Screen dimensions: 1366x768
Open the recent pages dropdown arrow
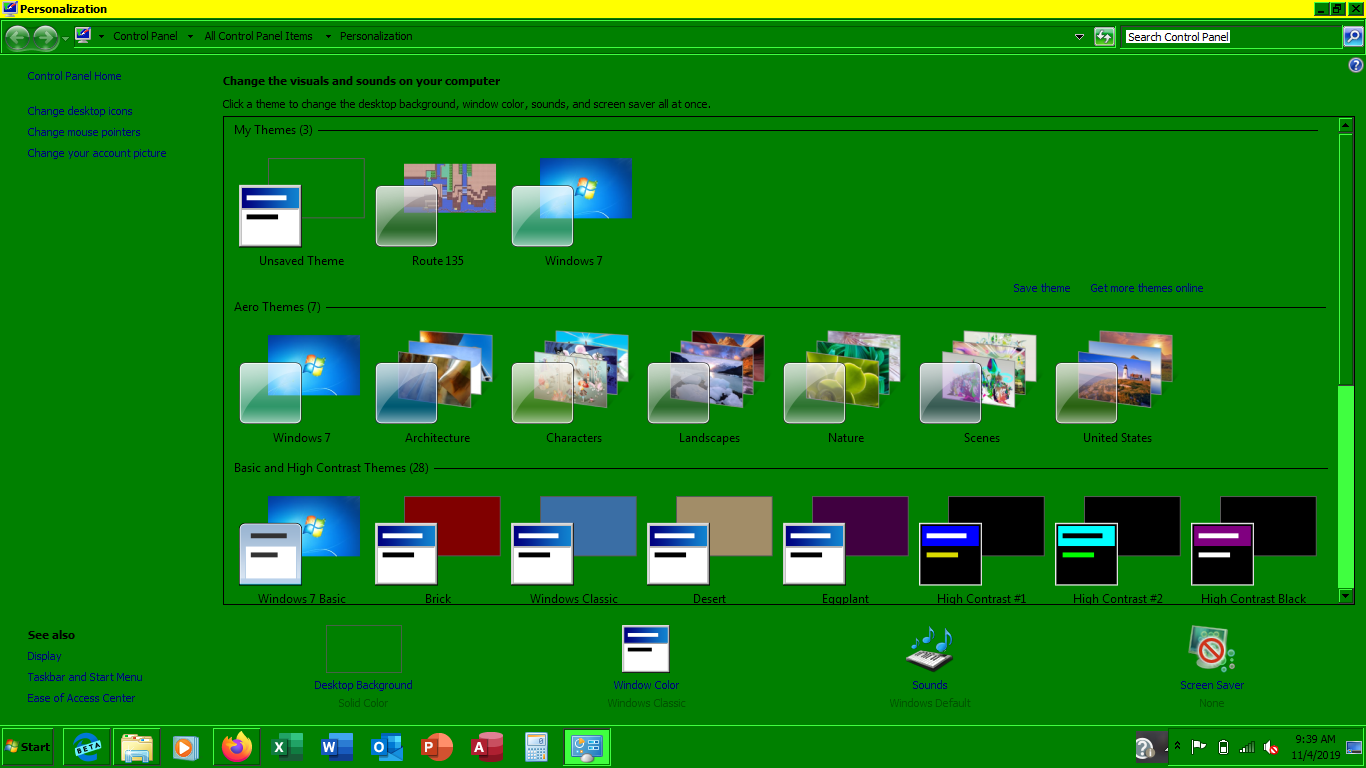point(66,38)
